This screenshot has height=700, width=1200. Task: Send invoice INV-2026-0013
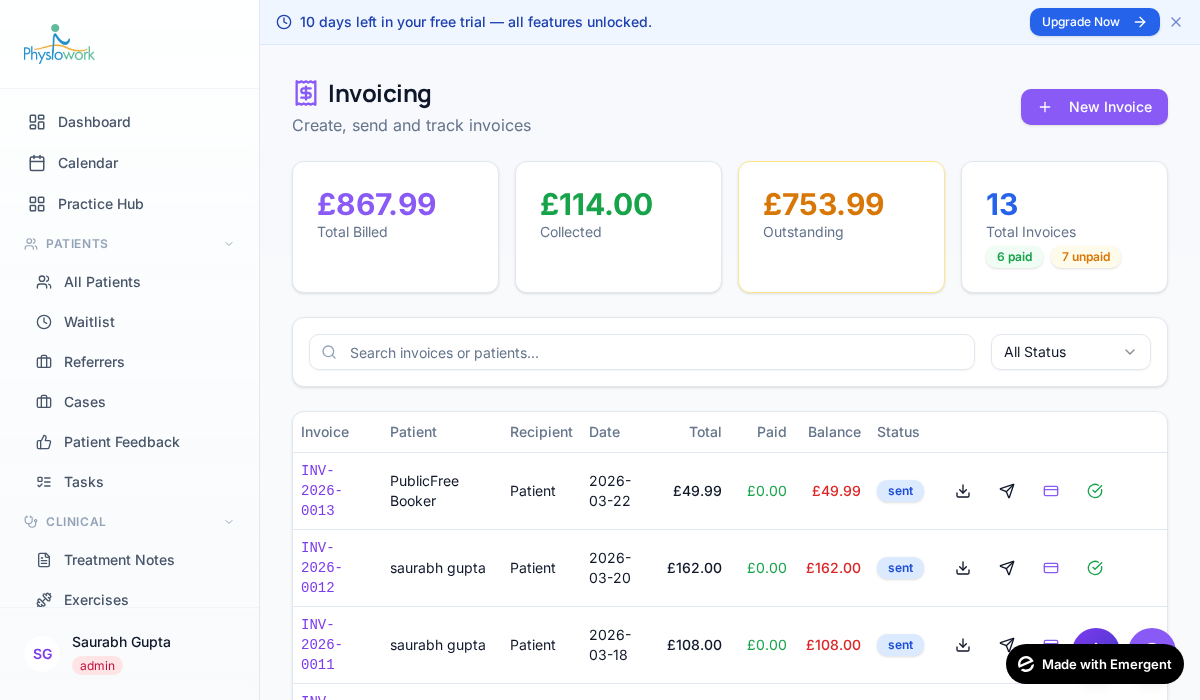tap(1007, 491)
